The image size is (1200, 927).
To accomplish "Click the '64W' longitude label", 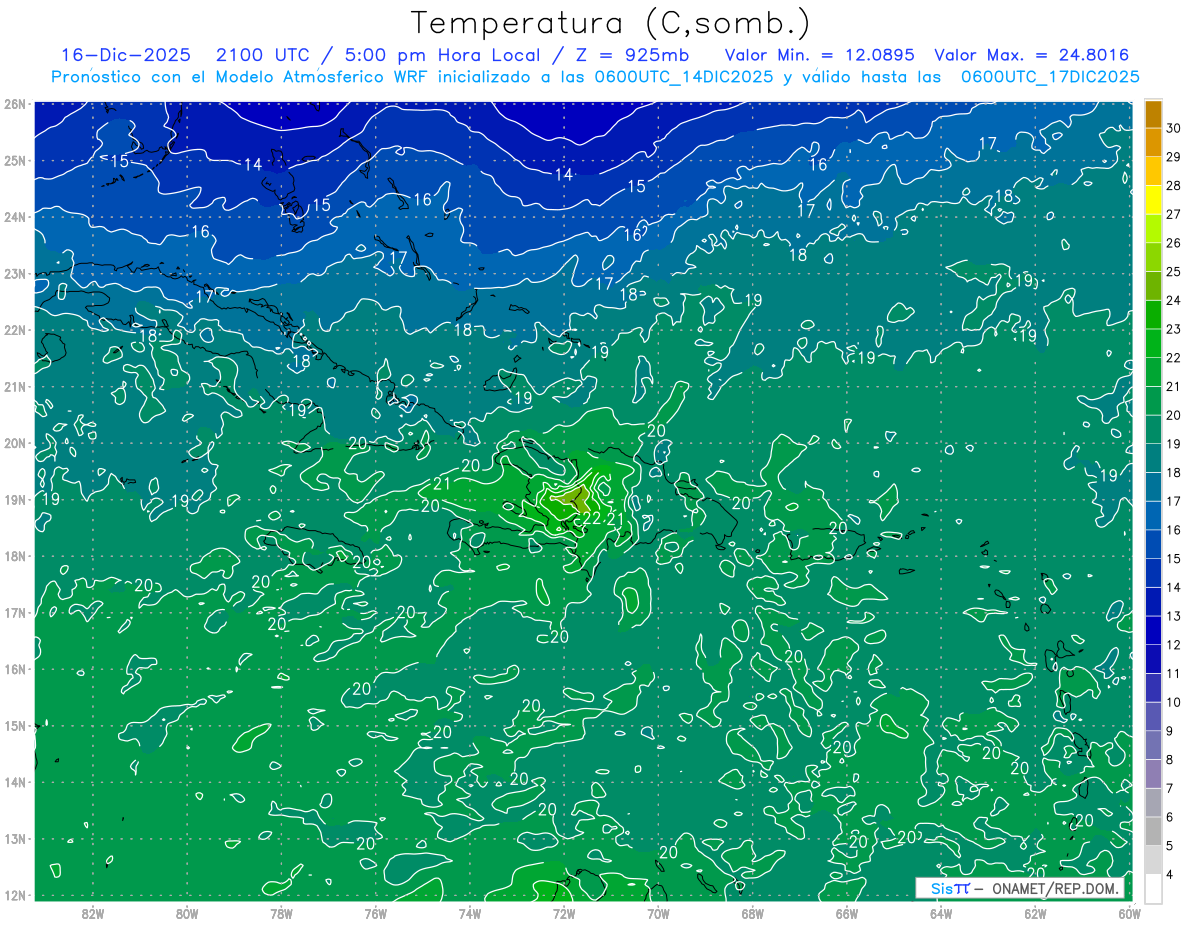I will tap(940, 913).
